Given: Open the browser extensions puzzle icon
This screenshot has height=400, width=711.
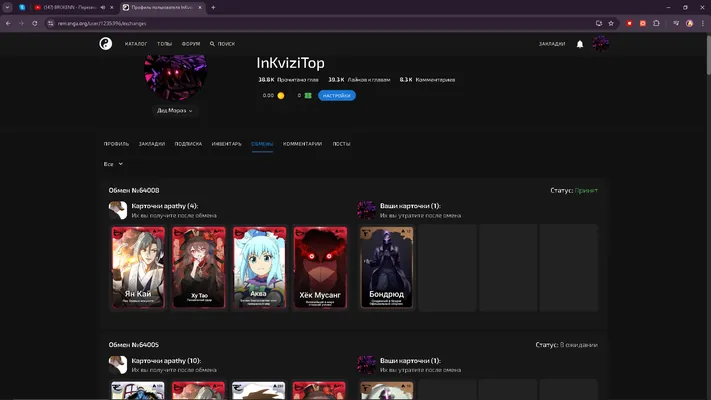Looking at the screenshot, I should pyautogui.click(x=656, y=23).
